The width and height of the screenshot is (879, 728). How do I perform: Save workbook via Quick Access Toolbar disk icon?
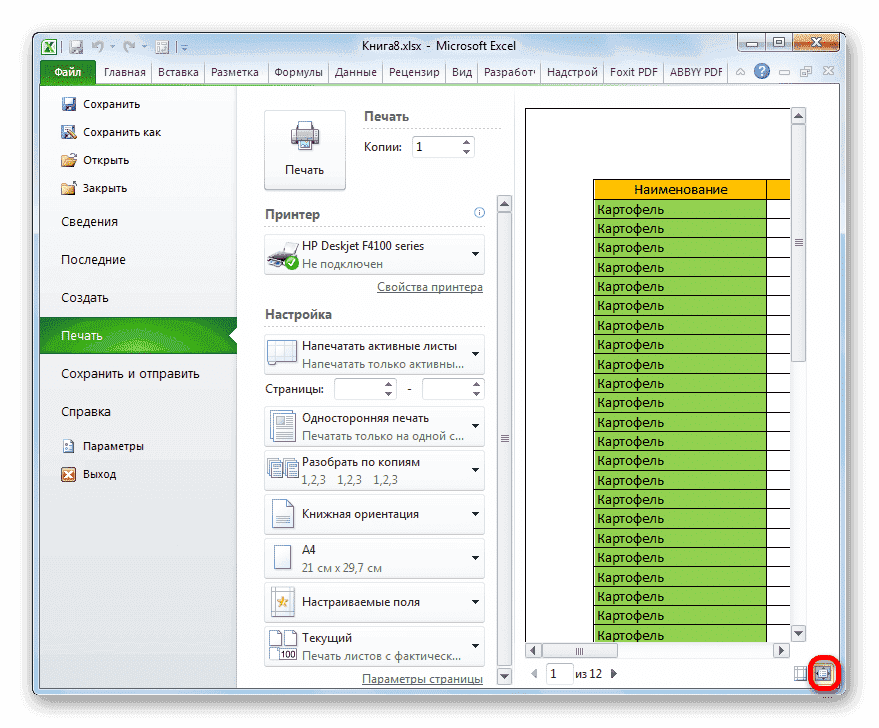coord(76,46)
